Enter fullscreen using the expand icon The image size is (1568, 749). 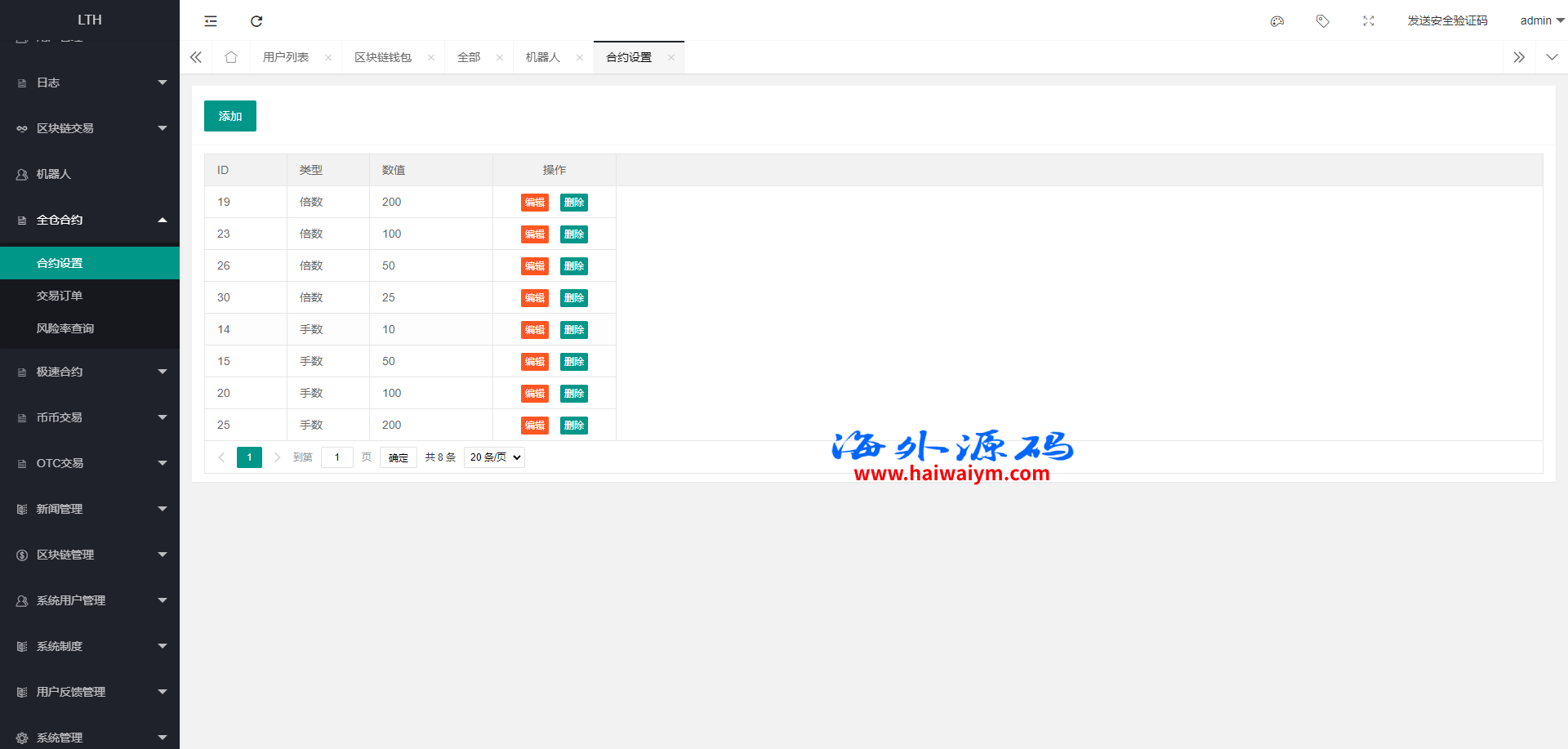click(1369, 21)
